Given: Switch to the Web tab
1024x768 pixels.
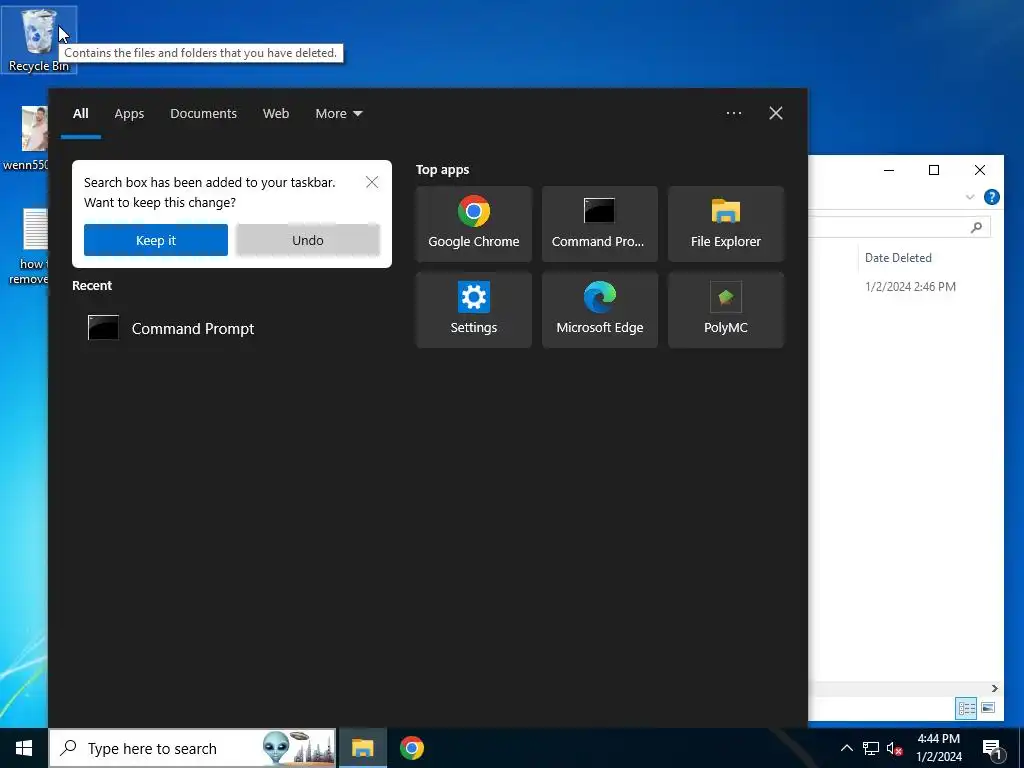Looking at the screenshot, I should 276,114.
